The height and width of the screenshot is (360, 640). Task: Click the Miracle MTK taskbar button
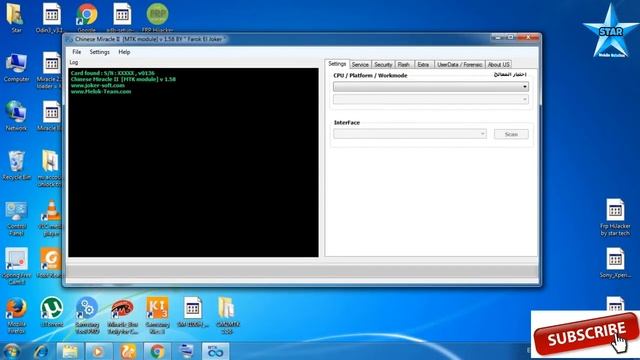(x=216, y=351)
